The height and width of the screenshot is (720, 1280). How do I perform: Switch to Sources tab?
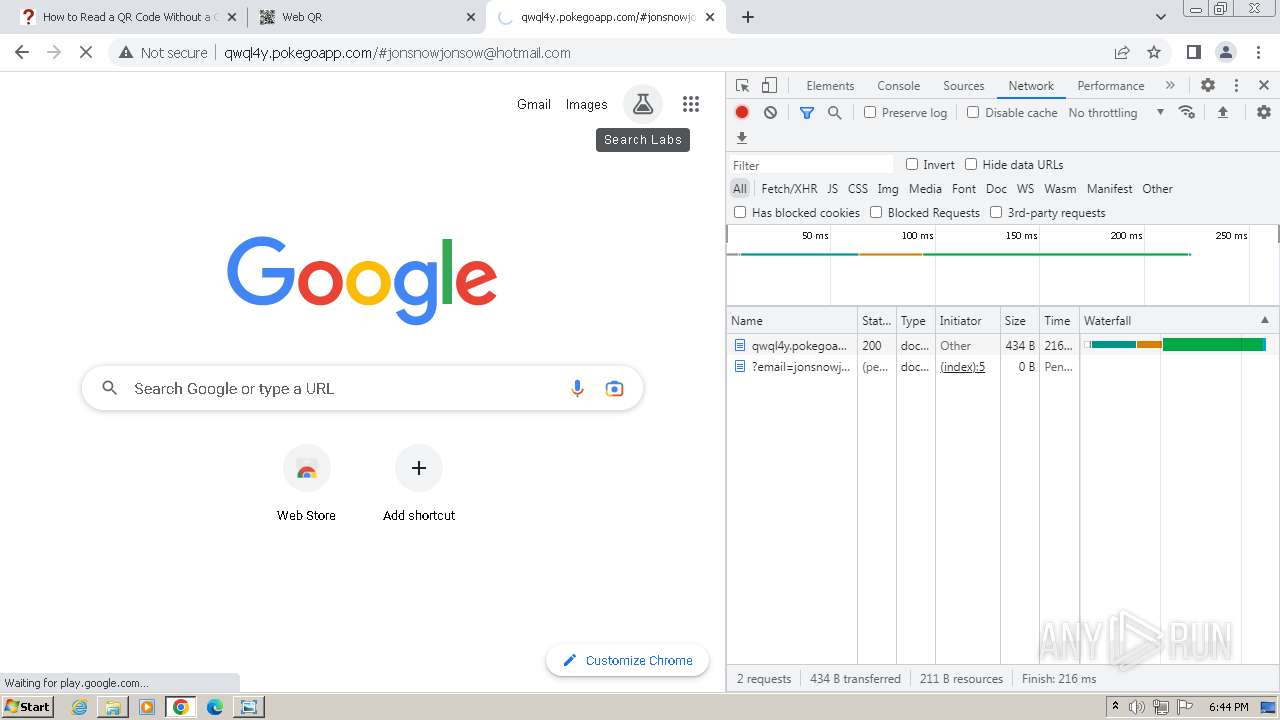tap(964, 86)
